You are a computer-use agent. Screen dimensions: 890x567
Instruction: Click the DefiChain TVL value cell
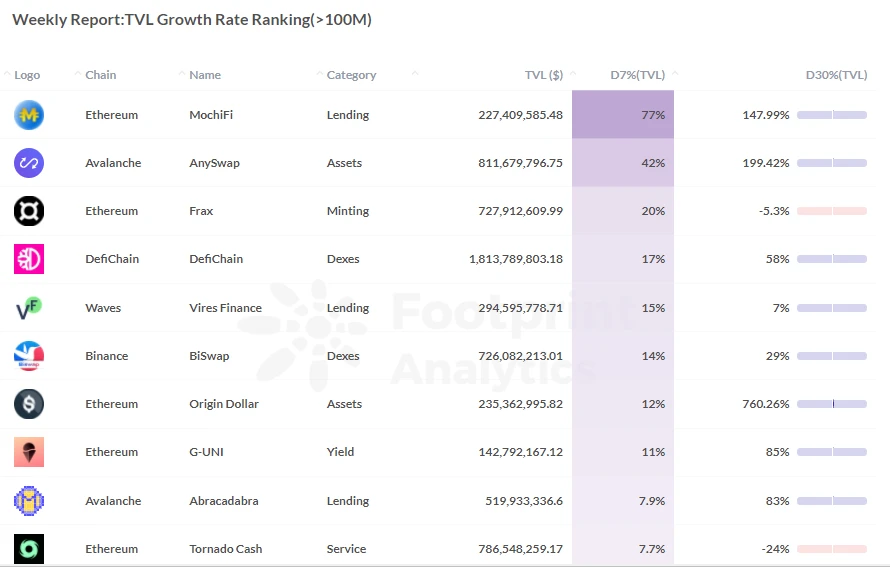click(515, 259)
